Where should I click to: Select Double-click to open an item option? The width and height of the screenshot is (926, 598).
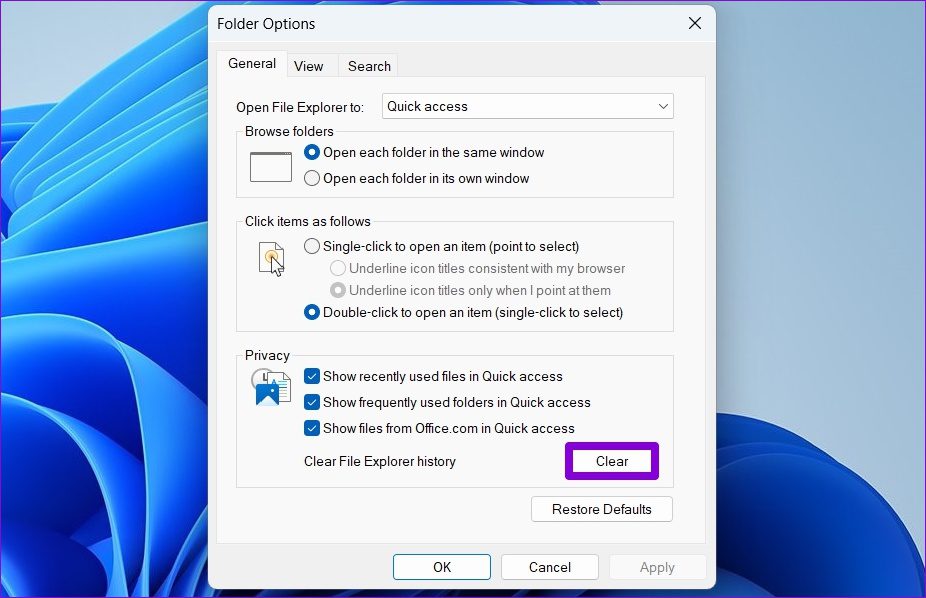(x=312, y=313)
